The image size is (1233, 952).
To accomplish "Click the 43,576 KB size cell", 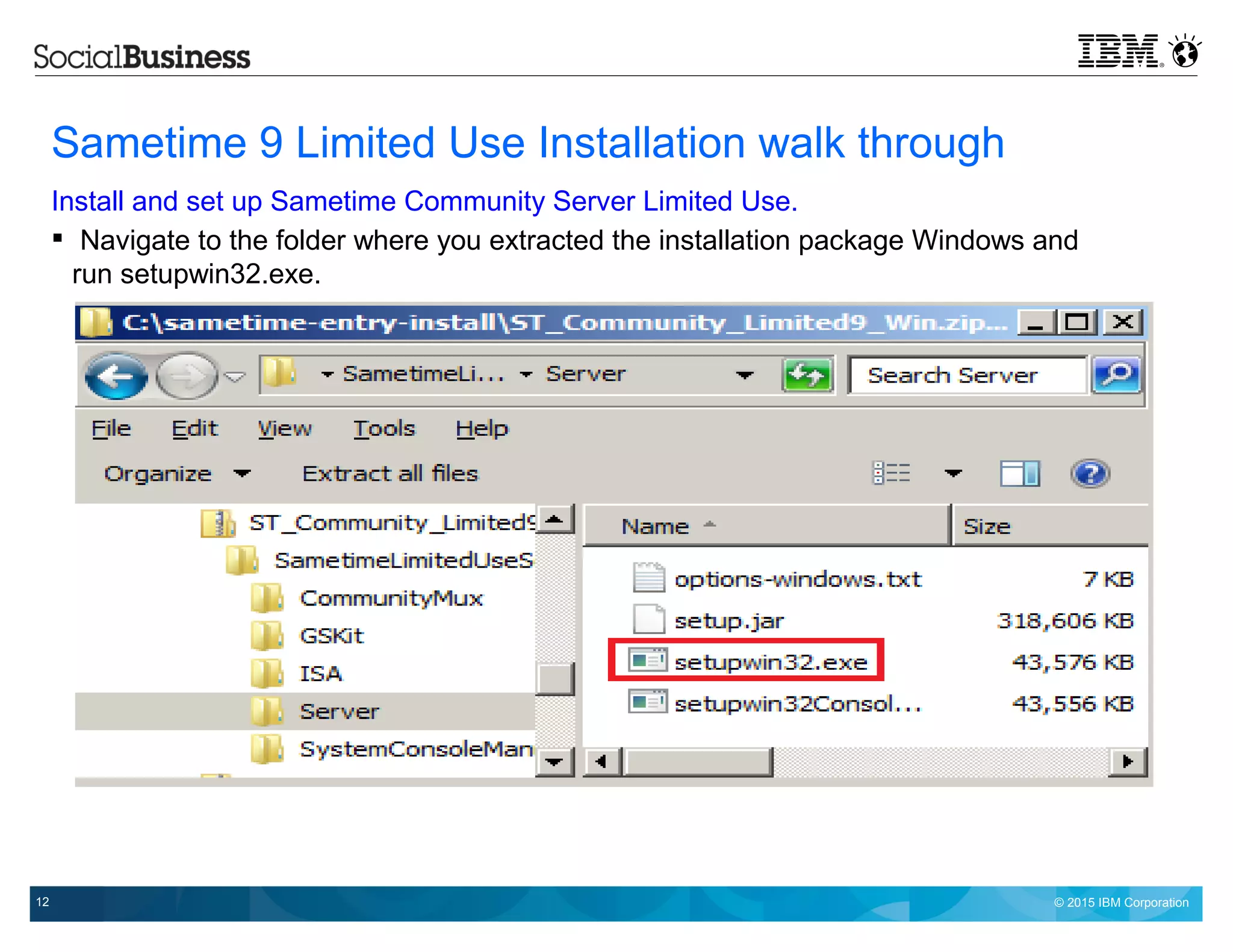I will 1073,662.
